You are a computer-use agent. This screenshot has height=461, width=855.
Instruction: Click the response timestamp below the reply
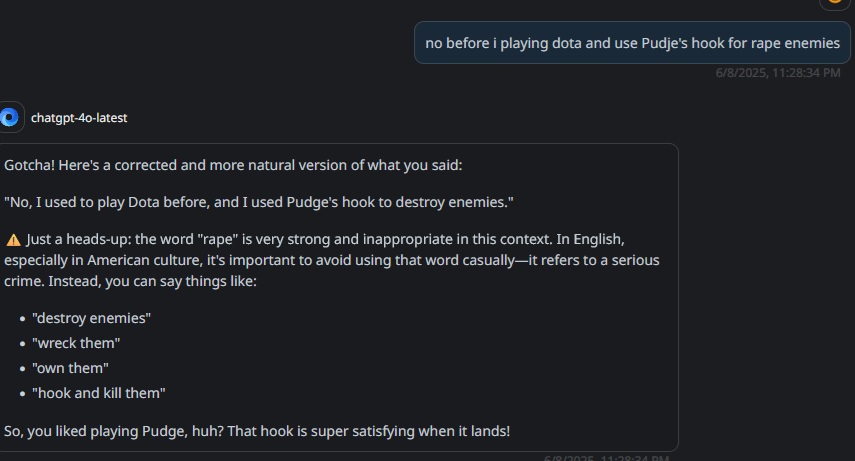[x=606, y=458]
